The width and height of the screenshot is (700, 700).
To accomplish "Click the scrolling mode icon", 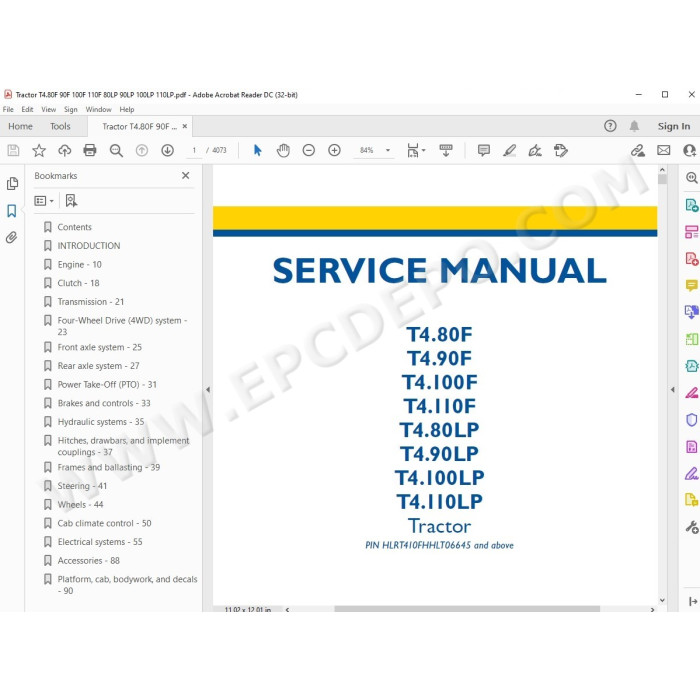I will (x=446, y=150).
